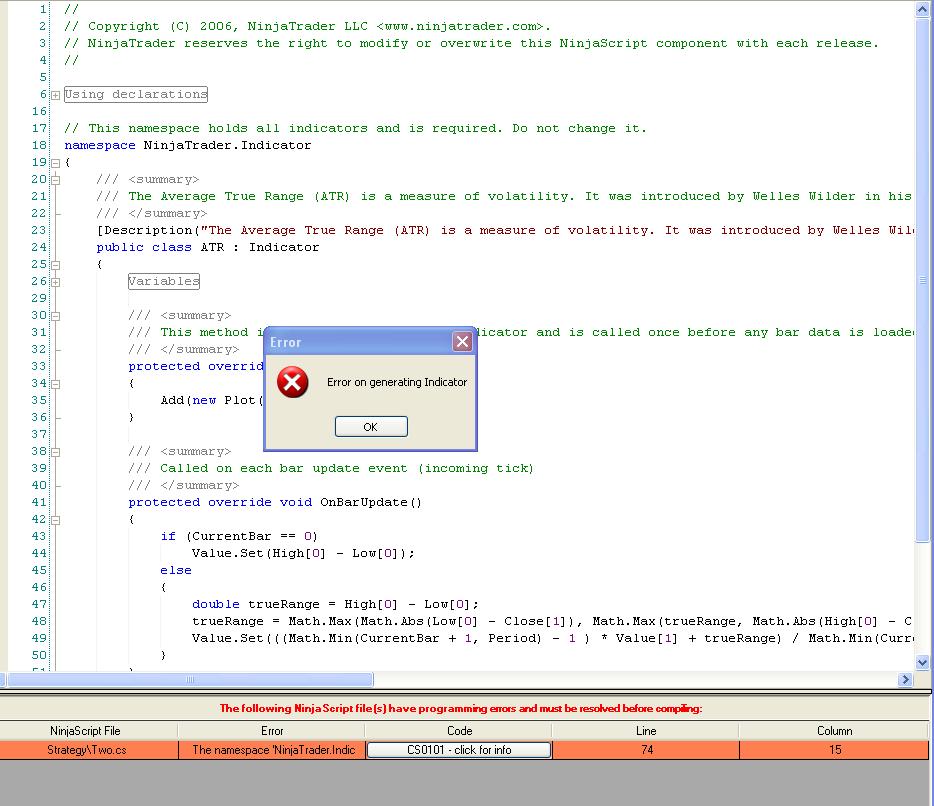Image resolution: width=934 pixels, height=806 pixels.
Task: Click red programming errors warning text
Action: point(461,708)
